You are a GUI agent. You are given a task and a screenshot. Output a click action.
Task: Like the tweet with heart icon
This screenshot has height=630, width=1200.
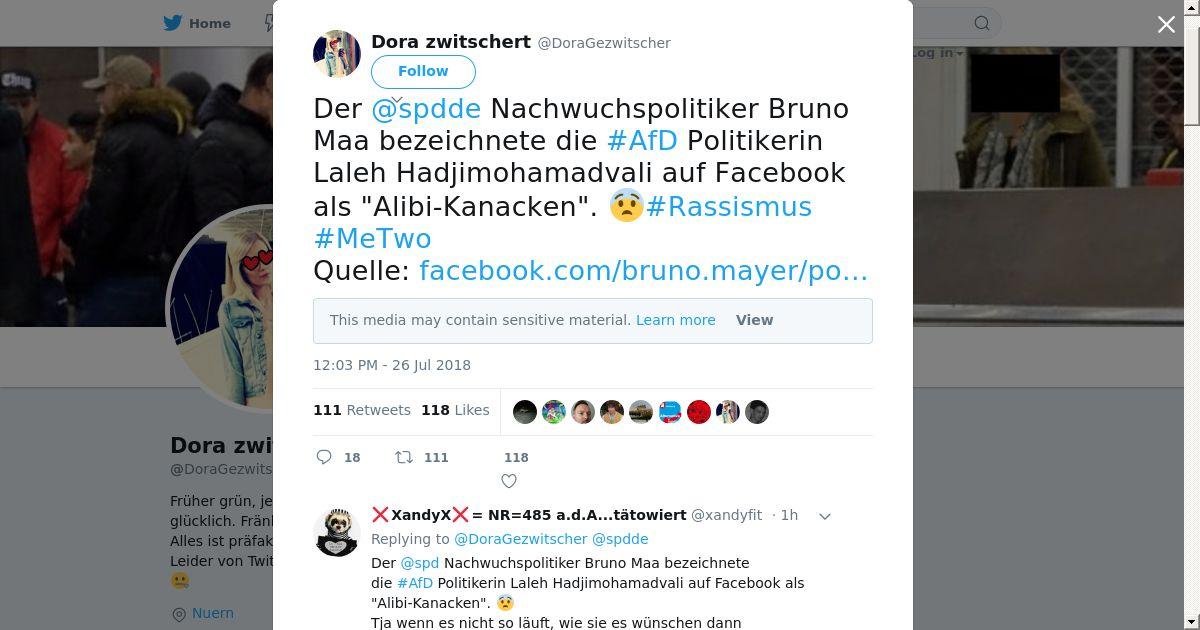[508, 481]
